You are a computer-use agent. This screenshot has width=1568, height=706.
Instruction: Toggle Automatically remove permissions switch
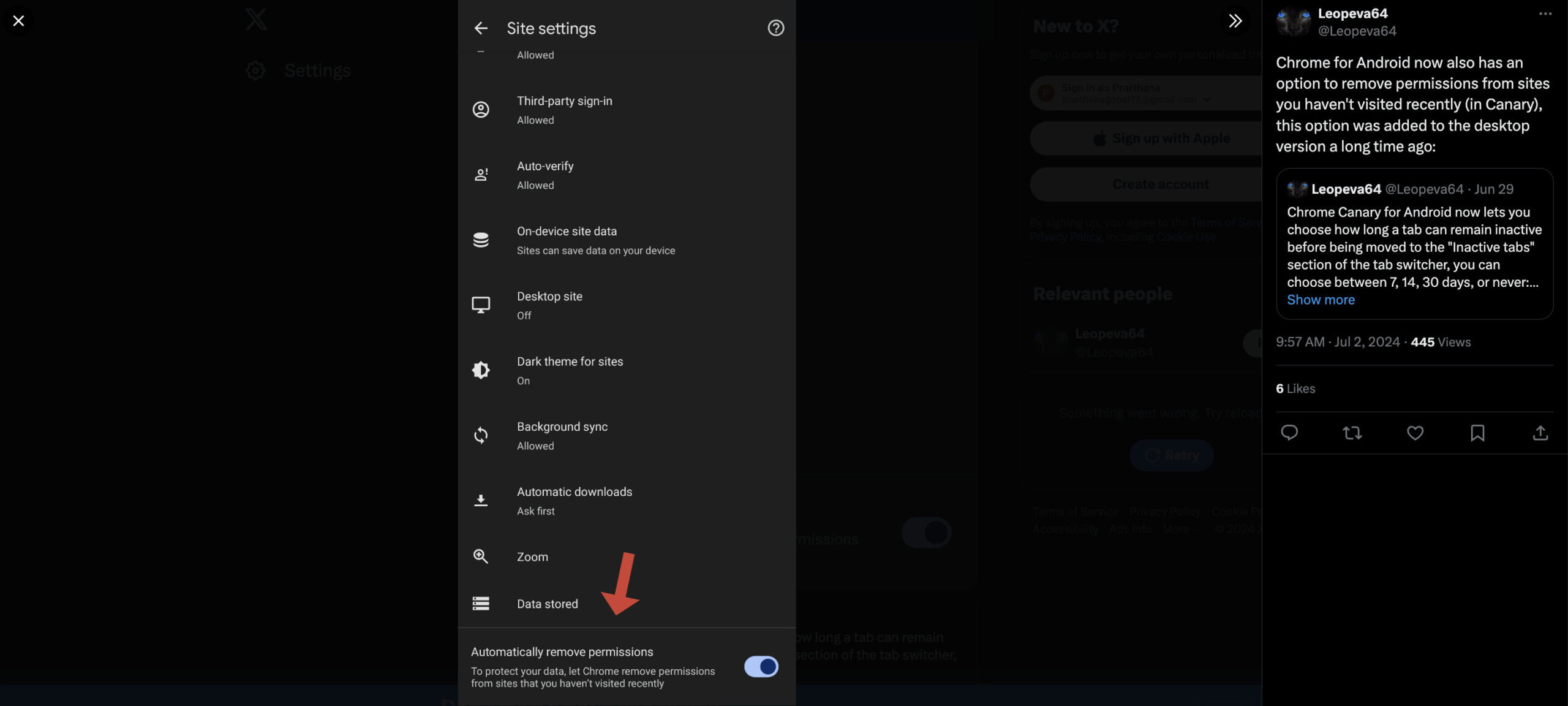pyautogui.click(x=761, y=666)
